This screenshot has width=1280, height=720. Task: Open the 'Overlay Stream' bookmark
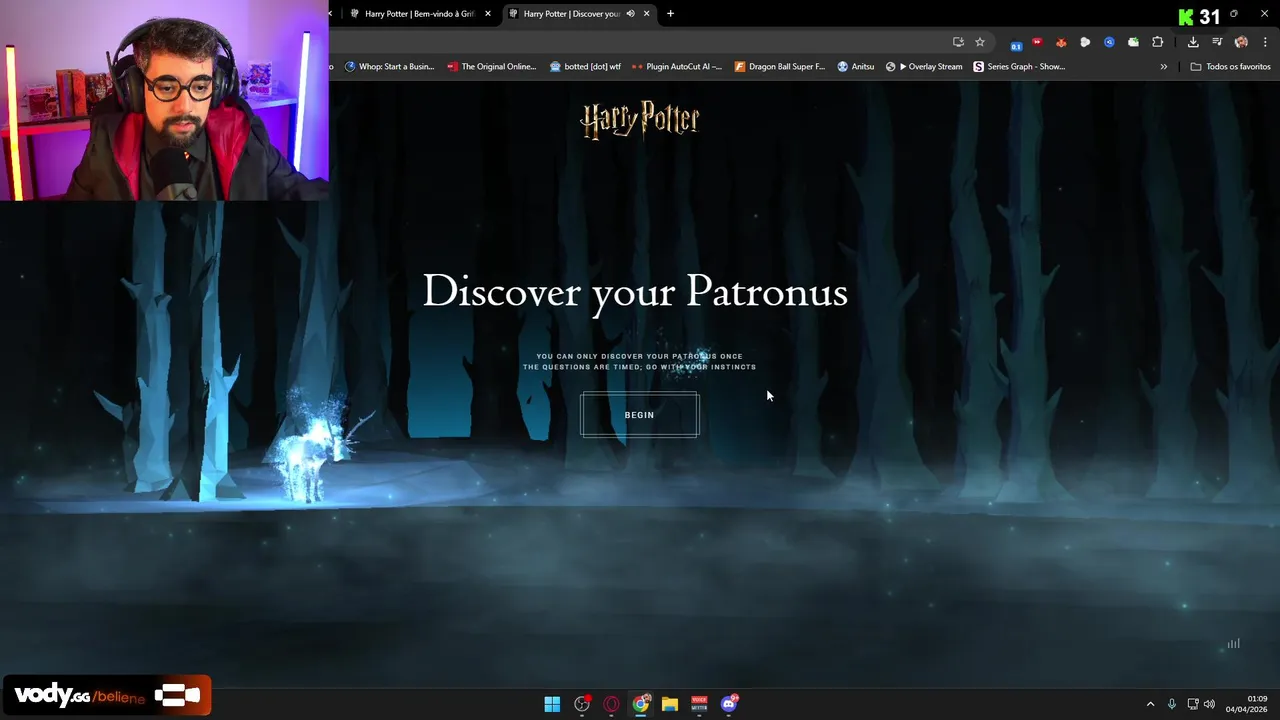(x=924, y=67)
